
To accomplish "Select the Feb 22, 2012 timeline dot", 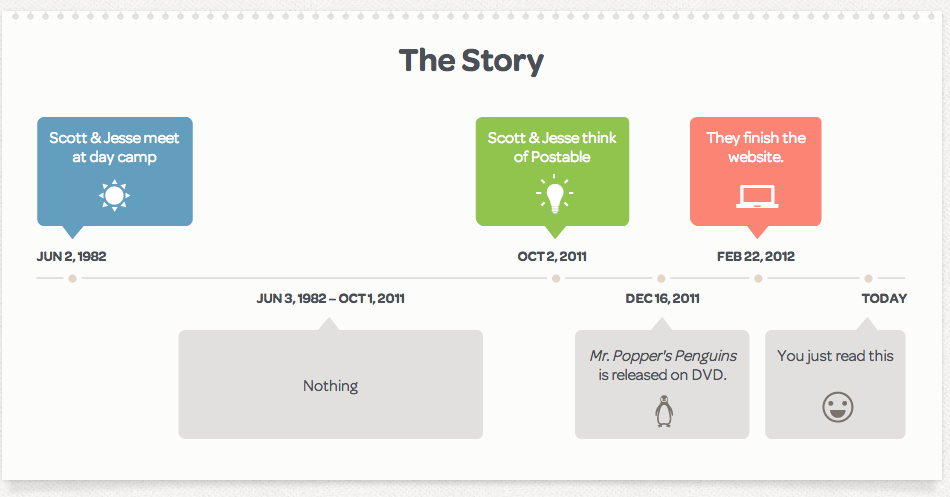I will click(758, 278).
